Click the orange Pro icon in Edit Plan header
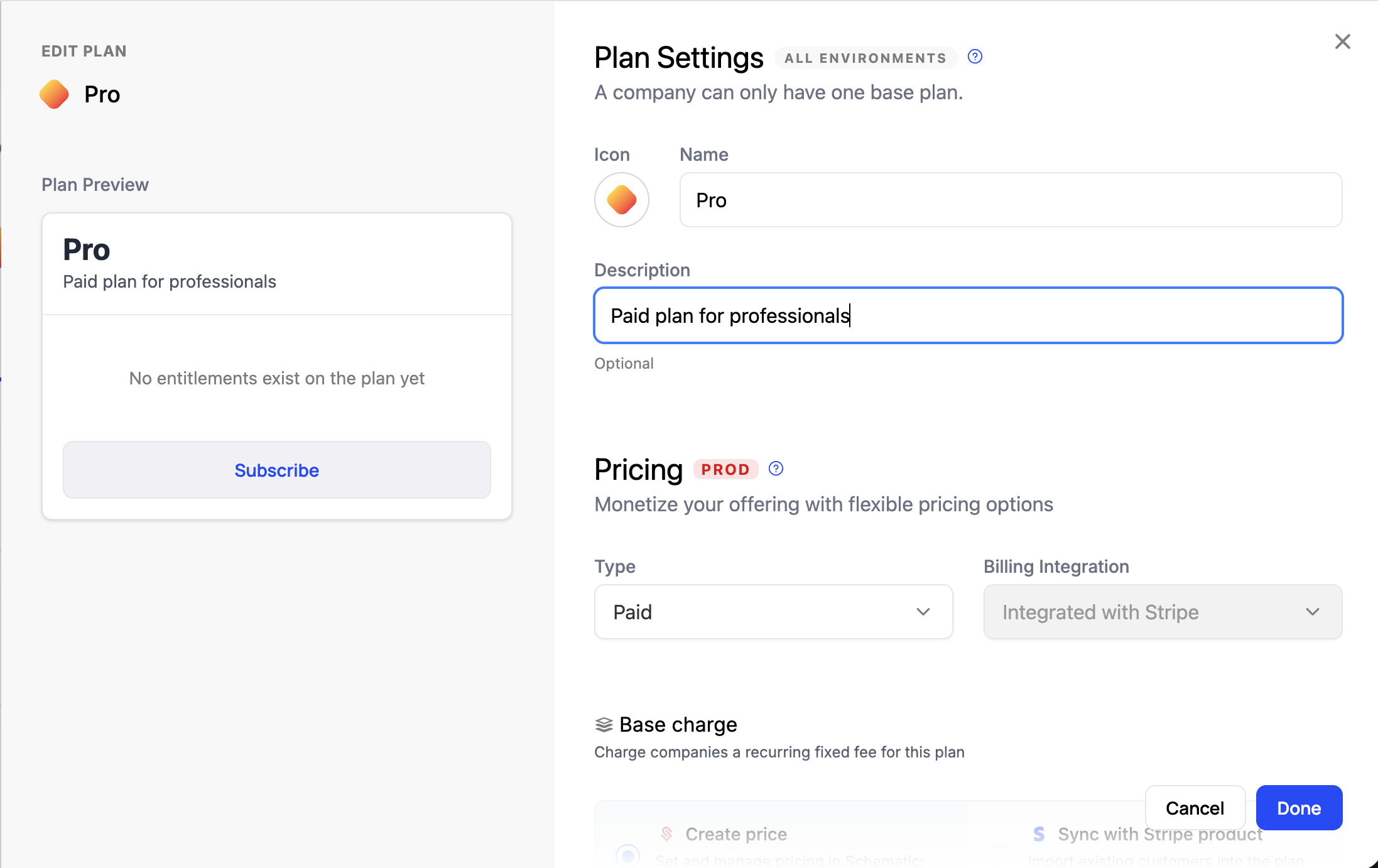This screenshot has height=868, width=1378. coord(54,94)
